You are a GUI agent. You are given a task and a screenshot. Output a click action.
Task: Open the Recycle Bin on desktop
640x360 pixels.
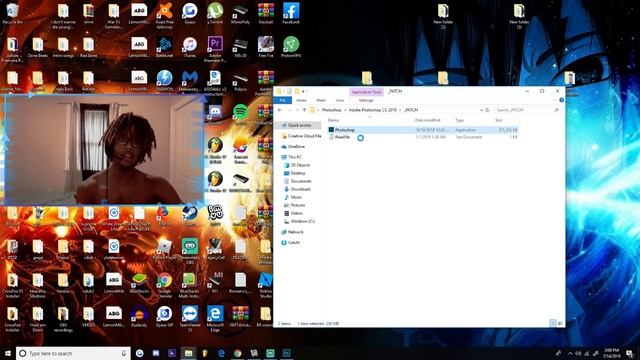click(x=12, y=13)
